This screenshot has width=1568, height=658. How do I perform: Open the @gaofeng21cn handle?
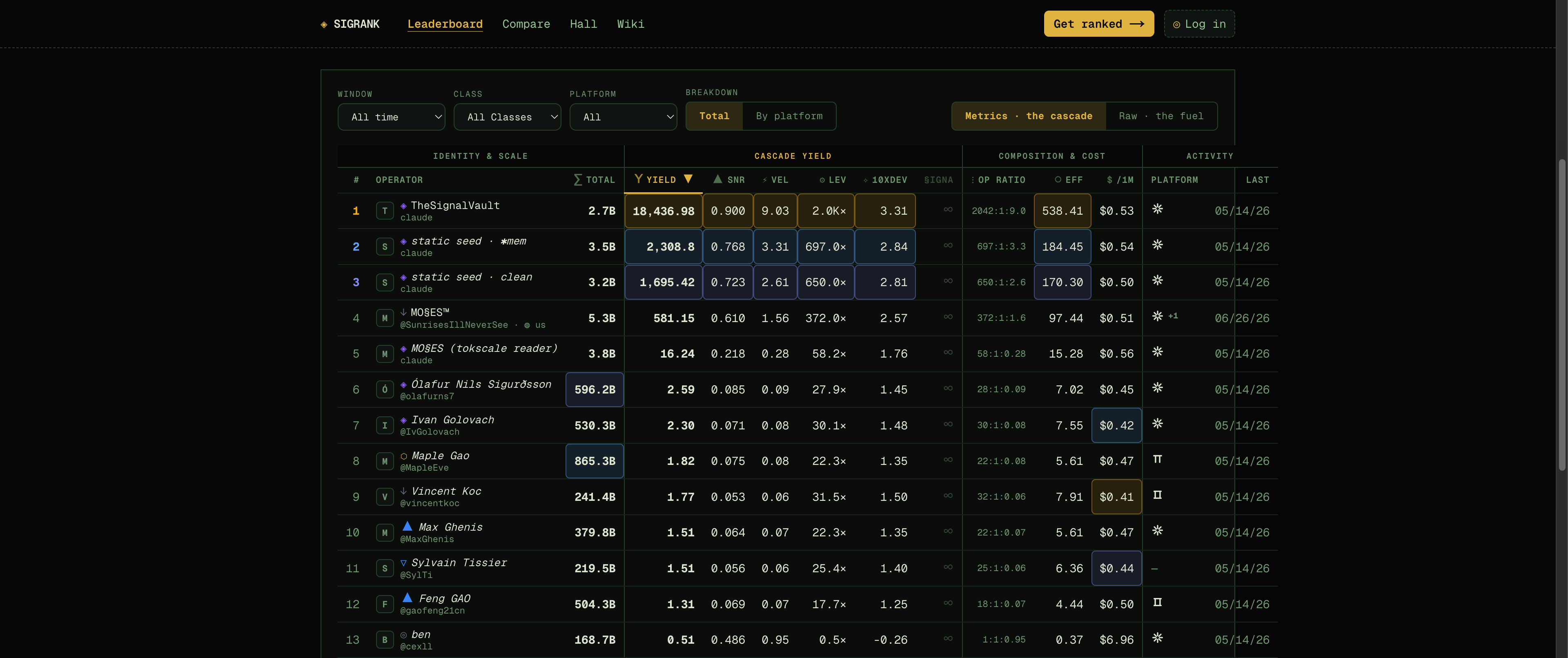tap(432, 611)
